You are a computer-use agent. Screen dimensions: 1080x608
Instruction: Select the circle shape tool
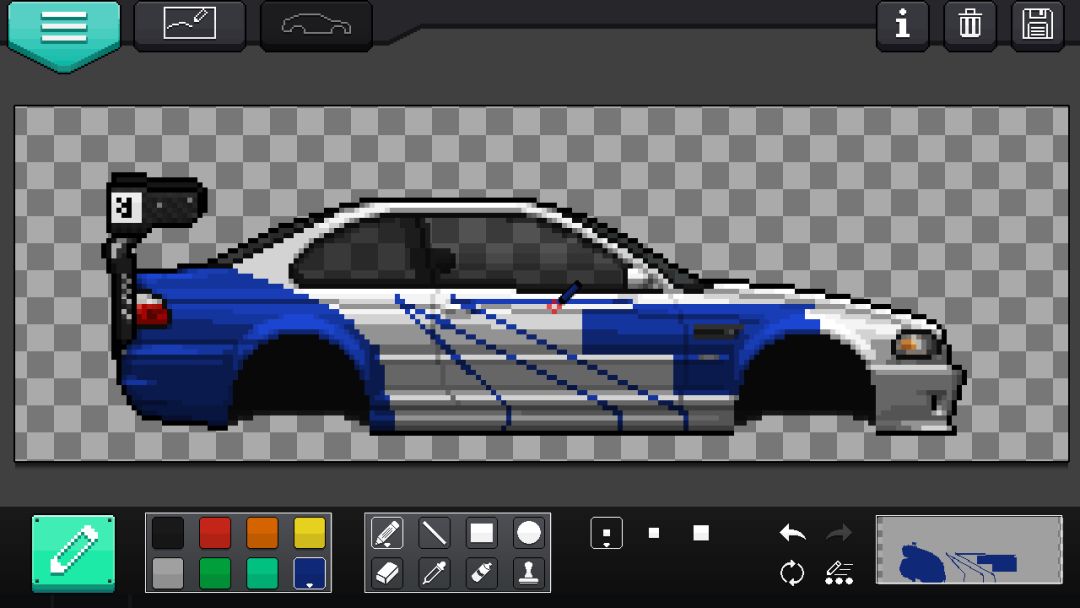pos(528,533)
